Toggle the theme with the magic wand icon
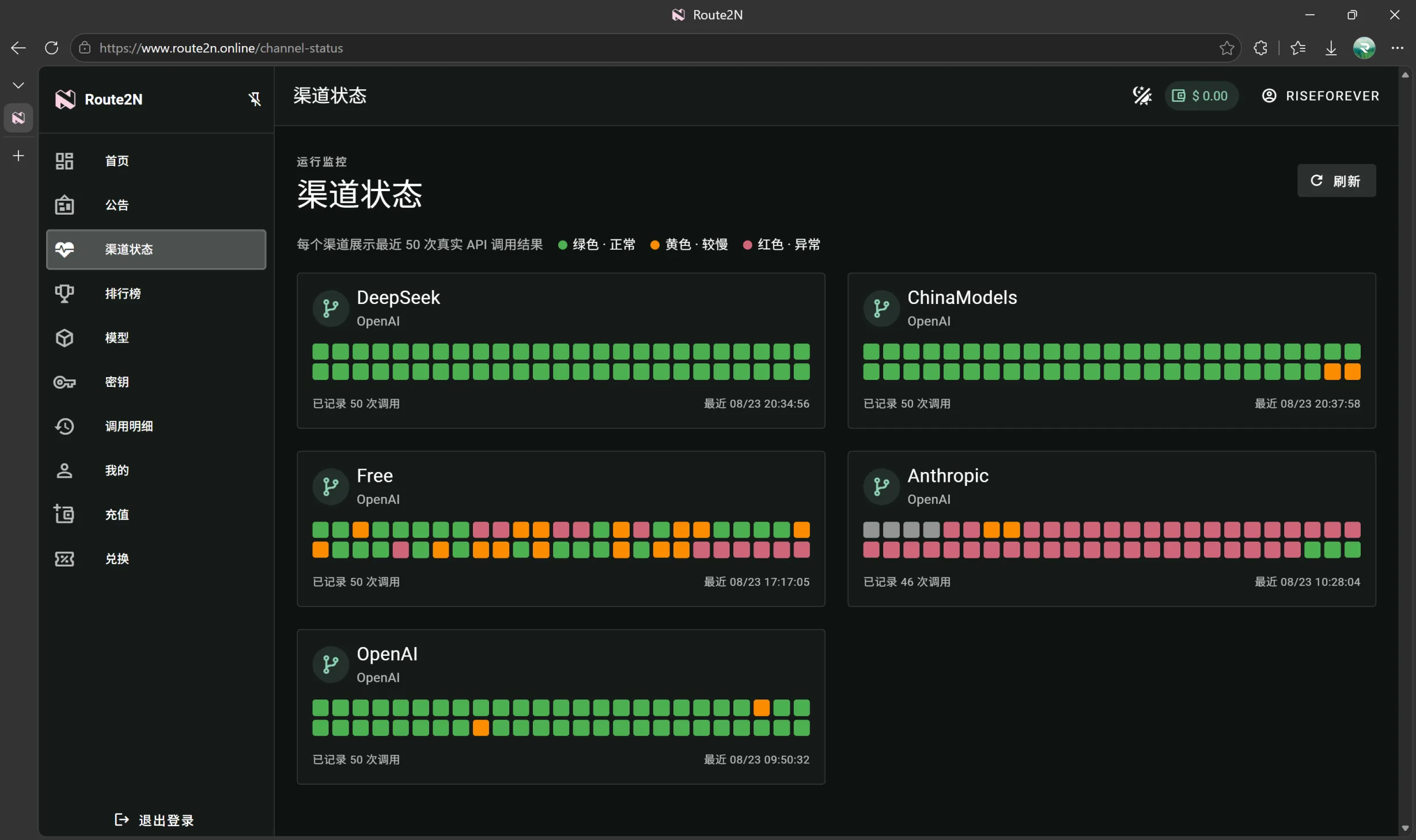This screenshot has height=840, width=1416. (x=1142, y=96)
